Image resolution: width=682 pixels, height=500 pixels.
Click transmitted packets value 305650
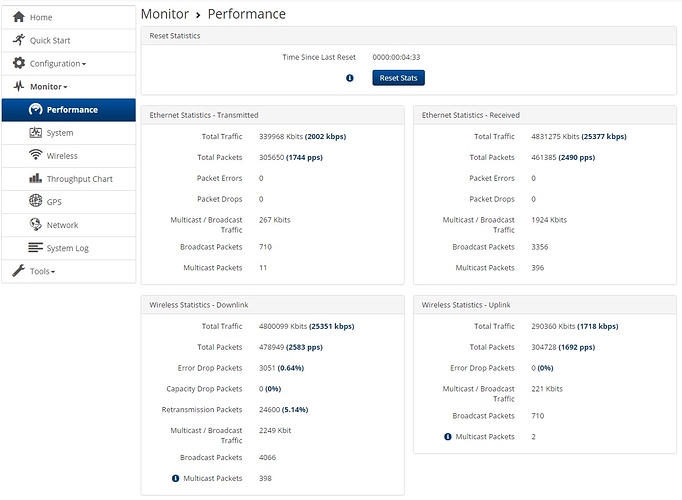point(271,157)
